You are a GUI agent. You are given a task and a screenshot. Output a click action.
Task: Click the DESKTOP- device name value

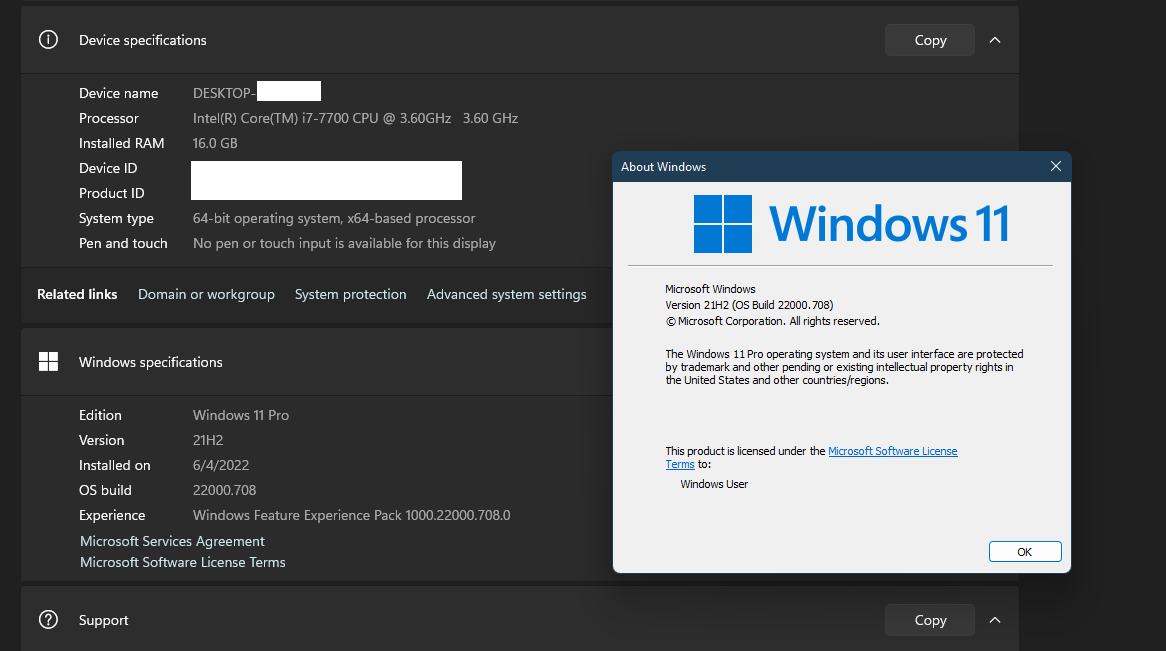[x=224, y=93]
